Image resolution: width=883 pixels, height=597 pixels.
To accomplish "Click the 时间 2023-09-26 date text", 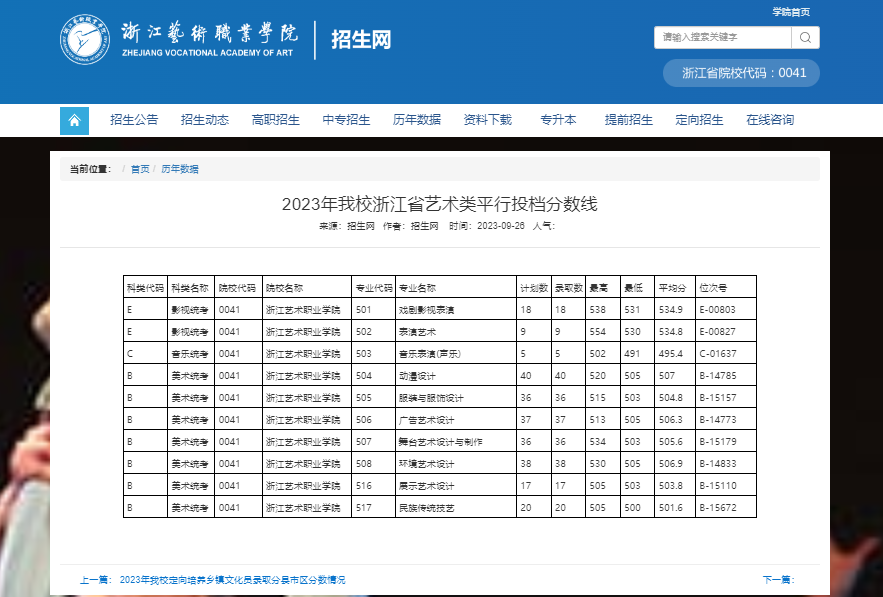I will (x=487, y=226).
